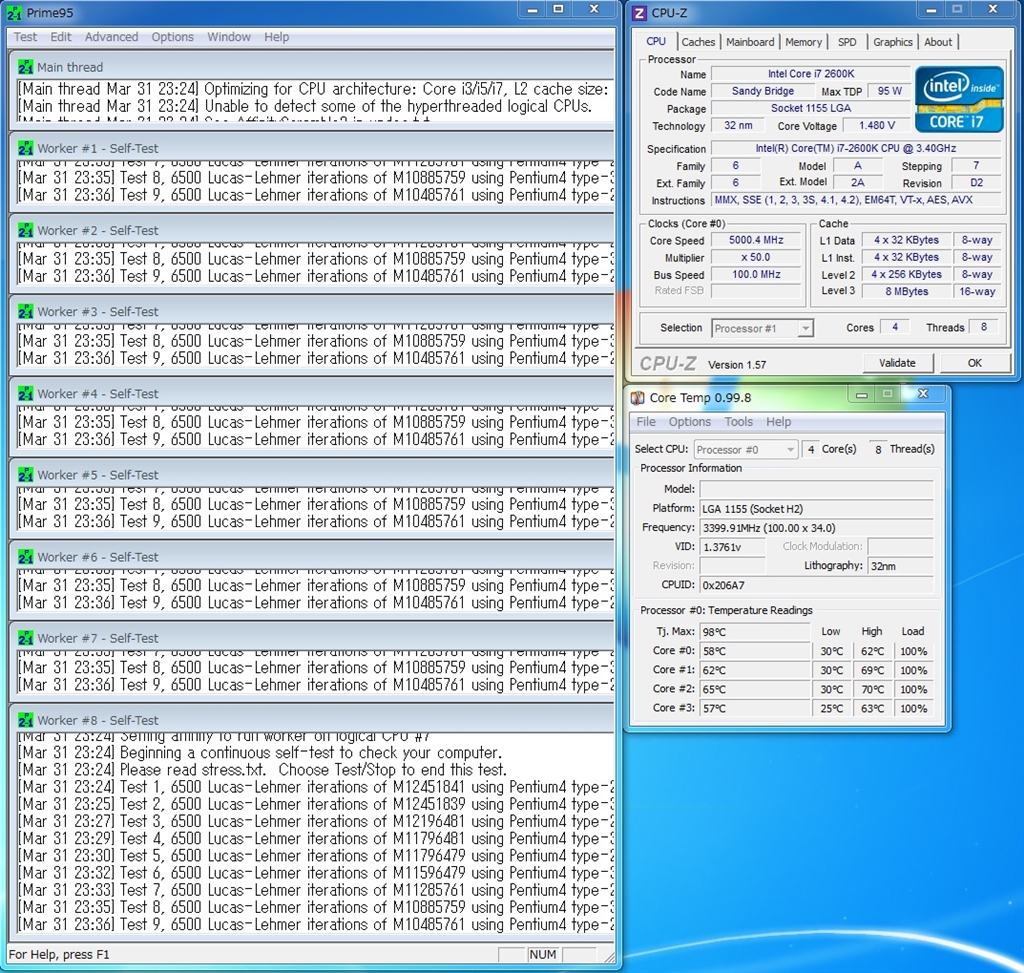Select the CPU tab in CPU-Z

tap(656, 41)
